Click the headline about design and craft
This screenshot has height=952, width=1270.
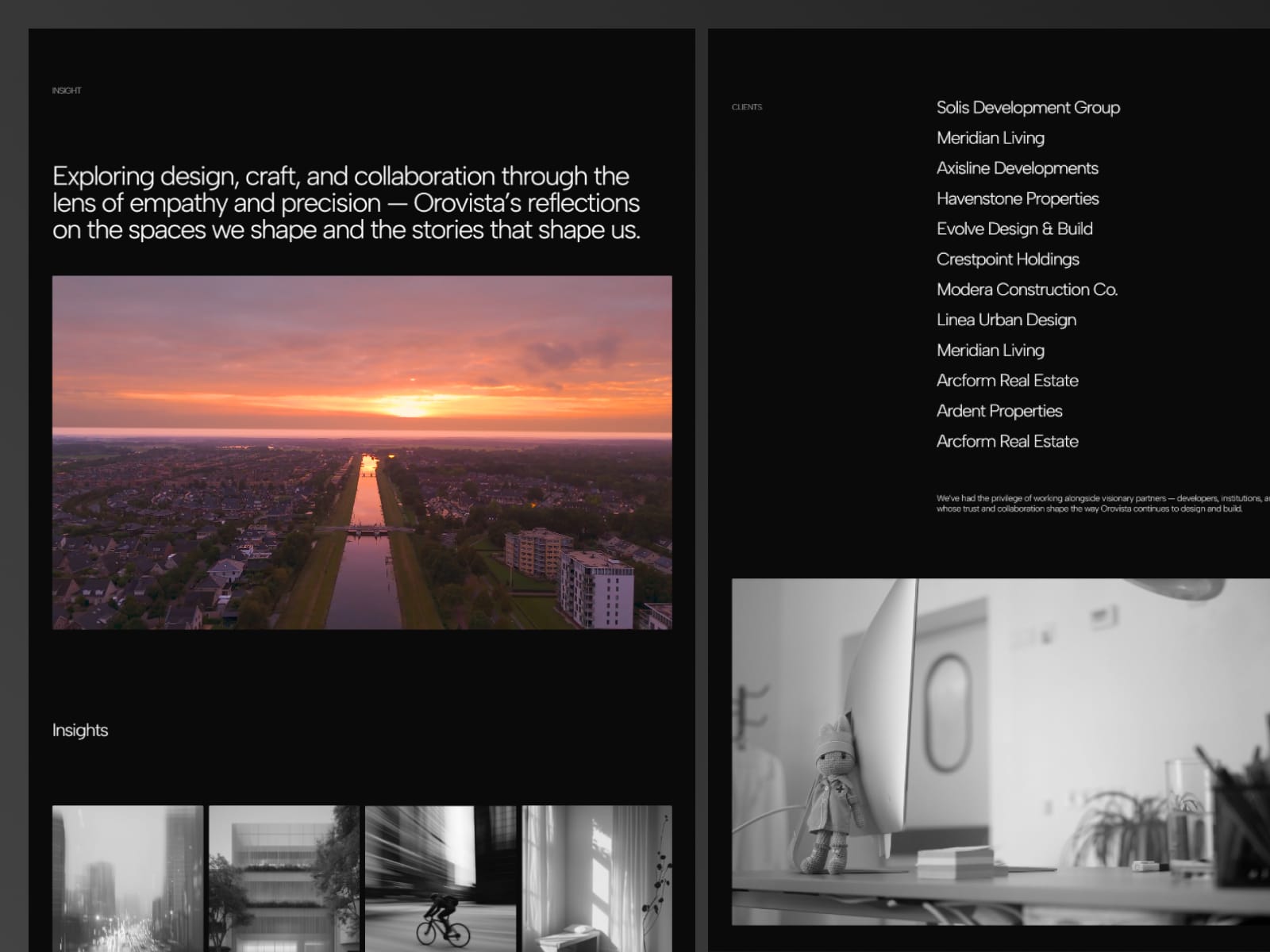[x=346, y=203]
